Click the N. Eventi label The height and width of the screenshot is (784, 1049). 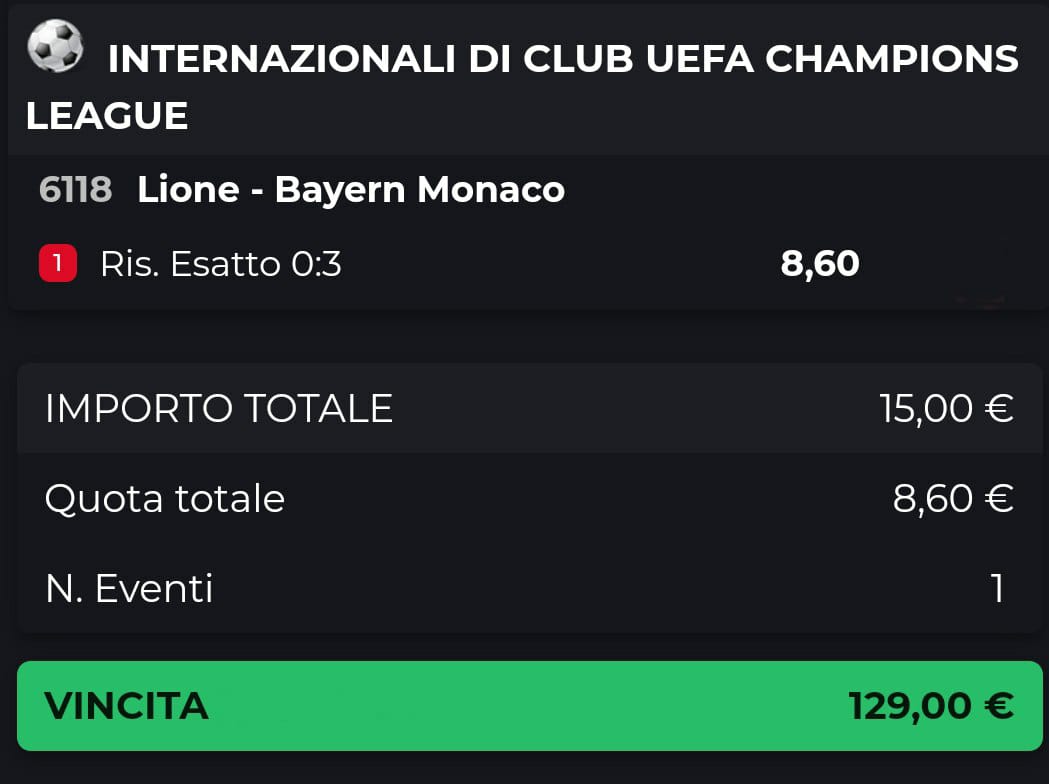pyautogui.click(x=129, y=588)
